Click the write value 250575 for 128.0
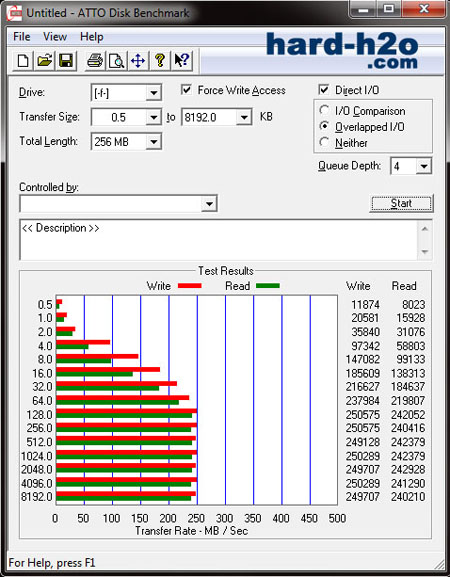 tap(362, 415)
